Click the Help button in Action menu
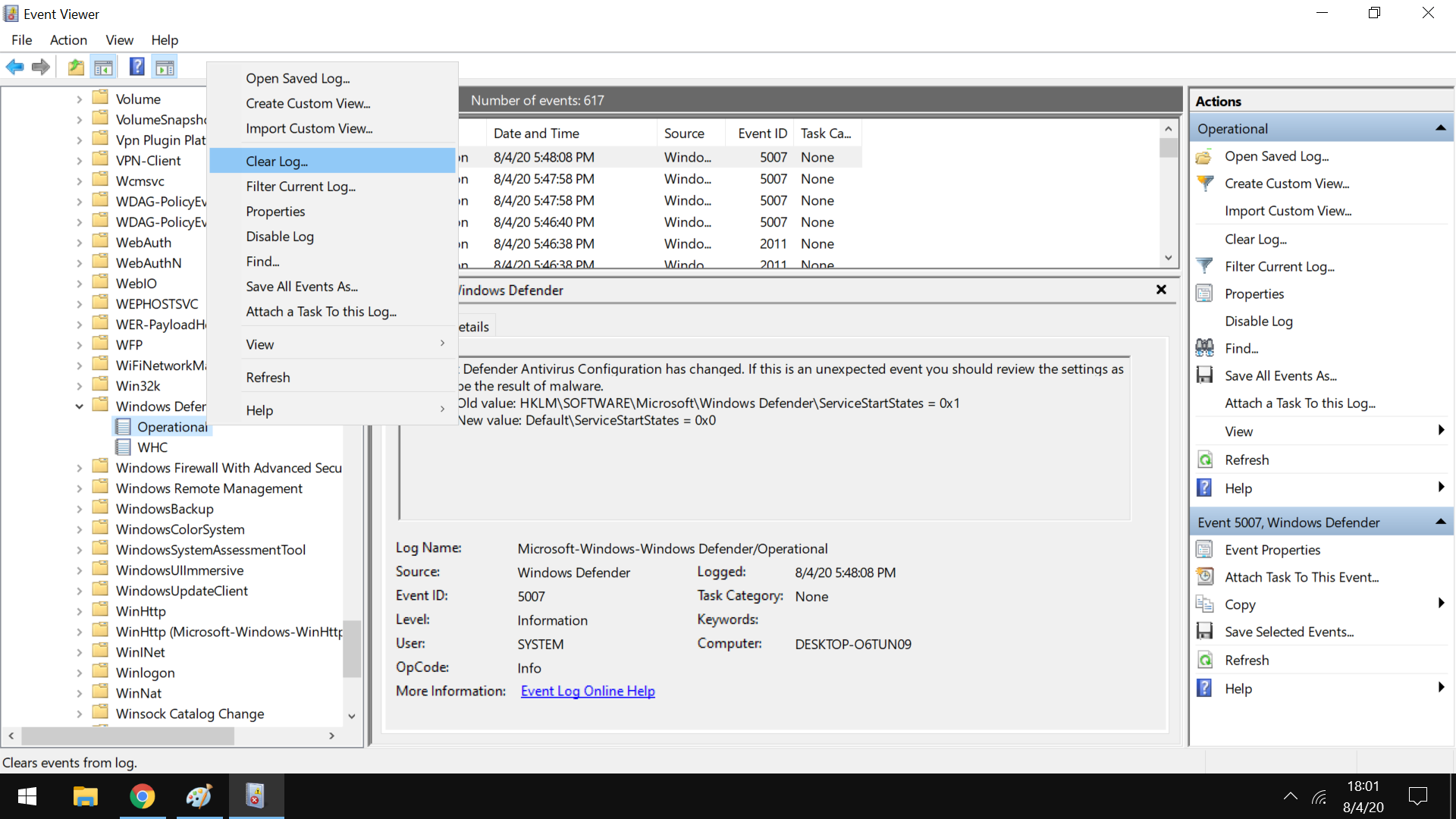The width and height of the screenshot is (1456, 819). pyautogui.click(x=260, y=410)
